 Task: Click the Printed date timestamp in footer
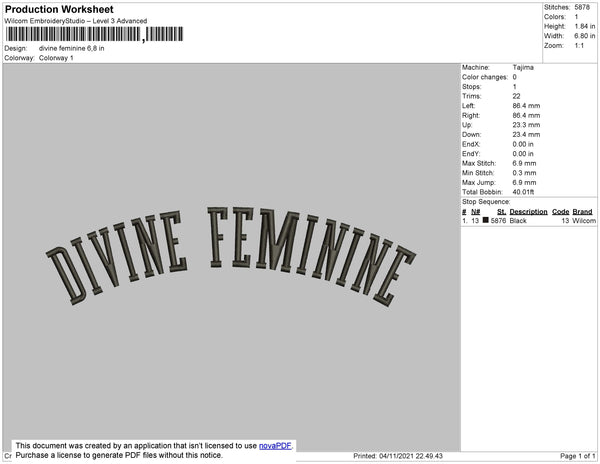point(398,456)
